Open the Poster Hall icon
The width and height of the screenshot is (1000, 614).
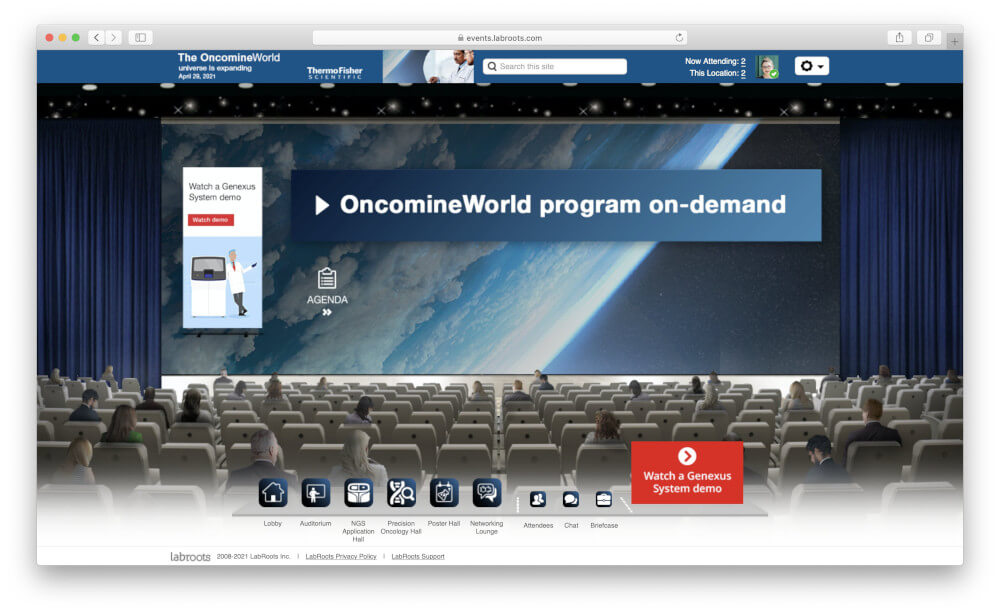pos(444,493)
